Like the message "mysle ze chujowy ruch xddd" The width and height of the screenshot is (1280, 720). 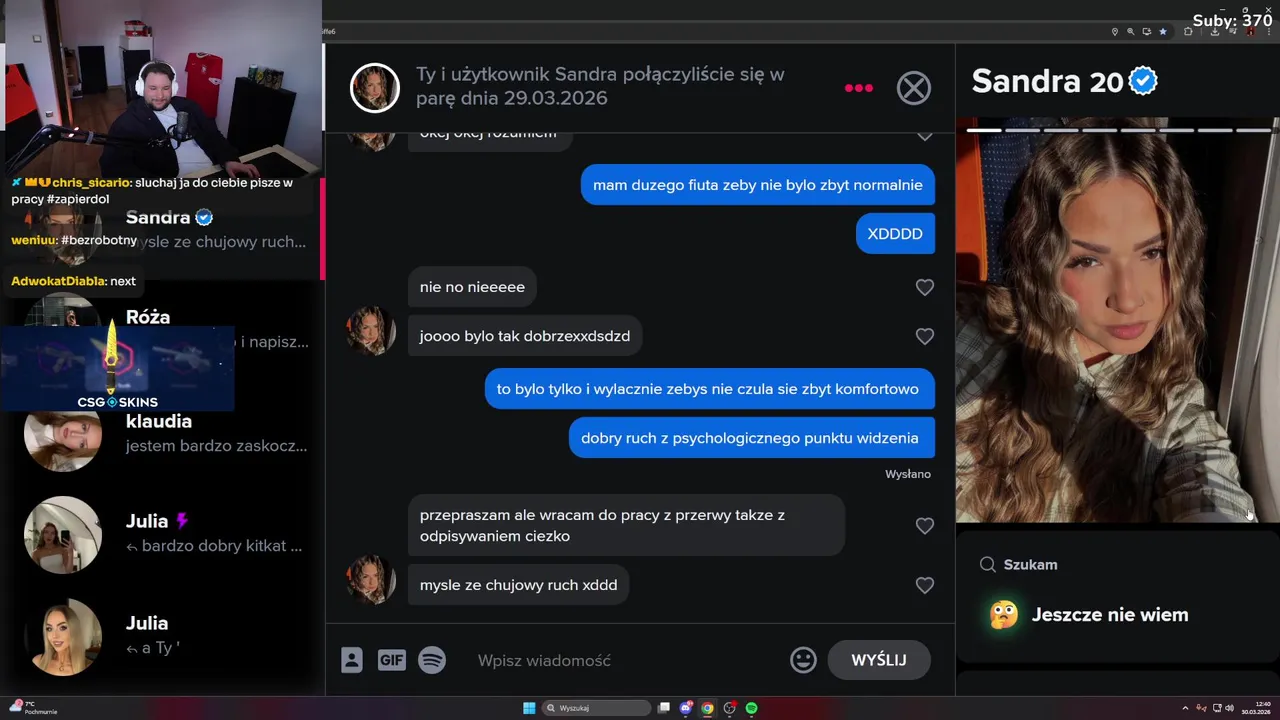point(925,585)
